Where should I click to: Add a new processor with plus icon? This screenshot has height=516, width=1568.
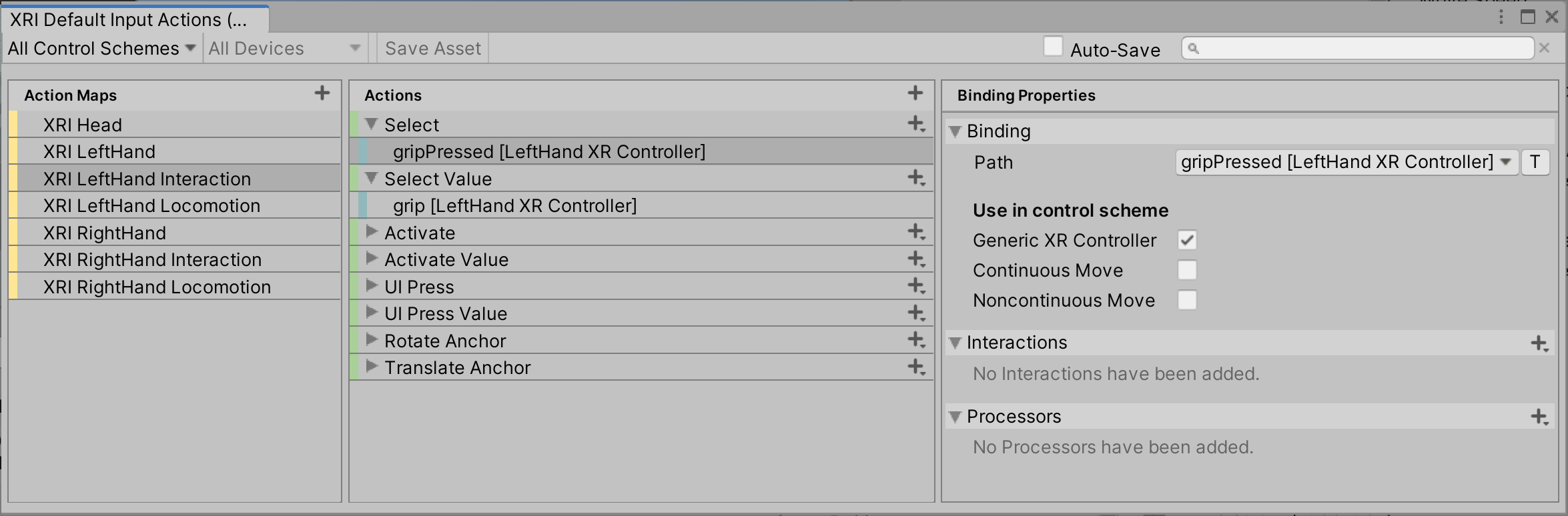[1539, 417]
